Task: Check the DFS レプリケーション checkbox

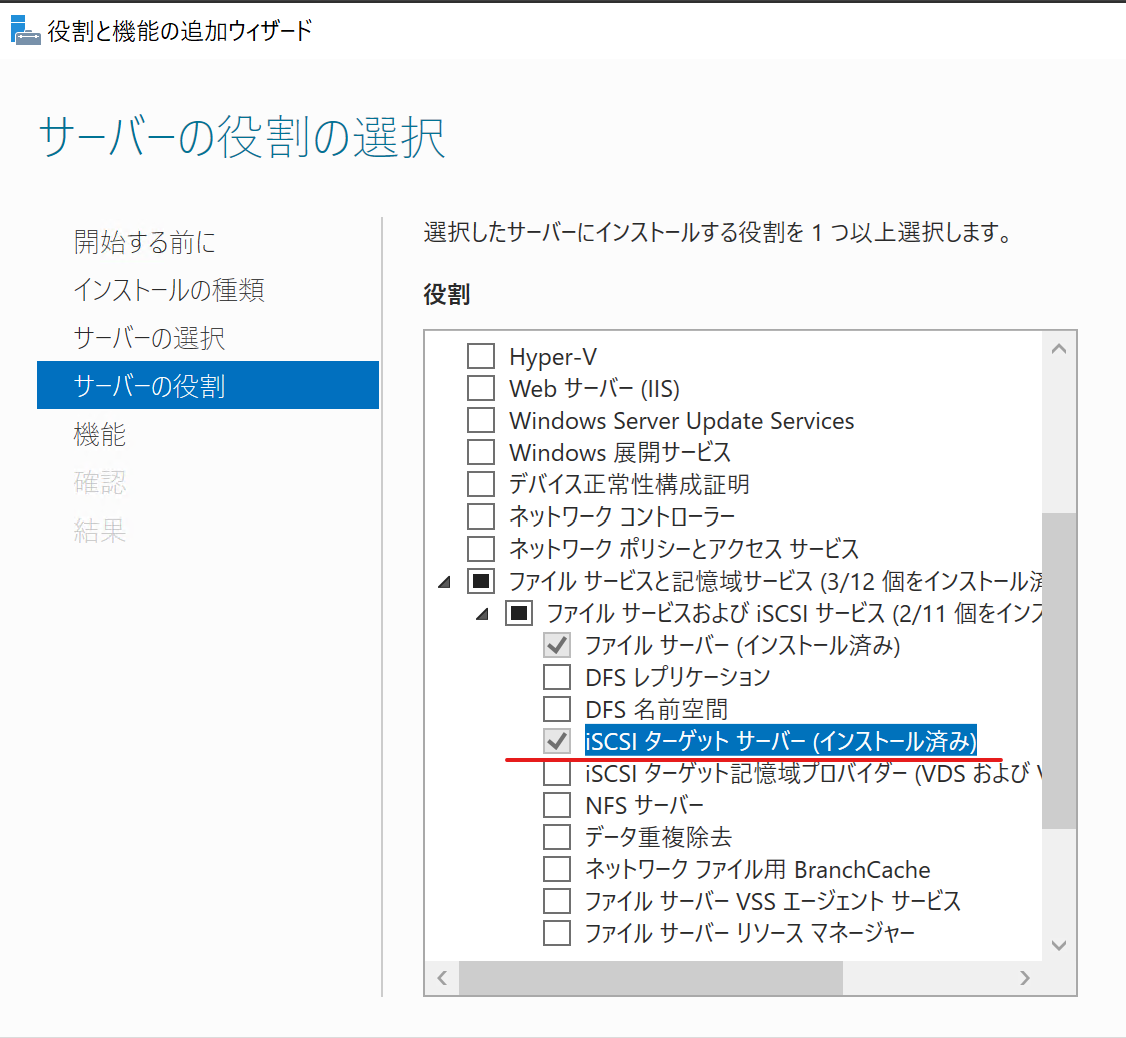Action: (557, 677)
